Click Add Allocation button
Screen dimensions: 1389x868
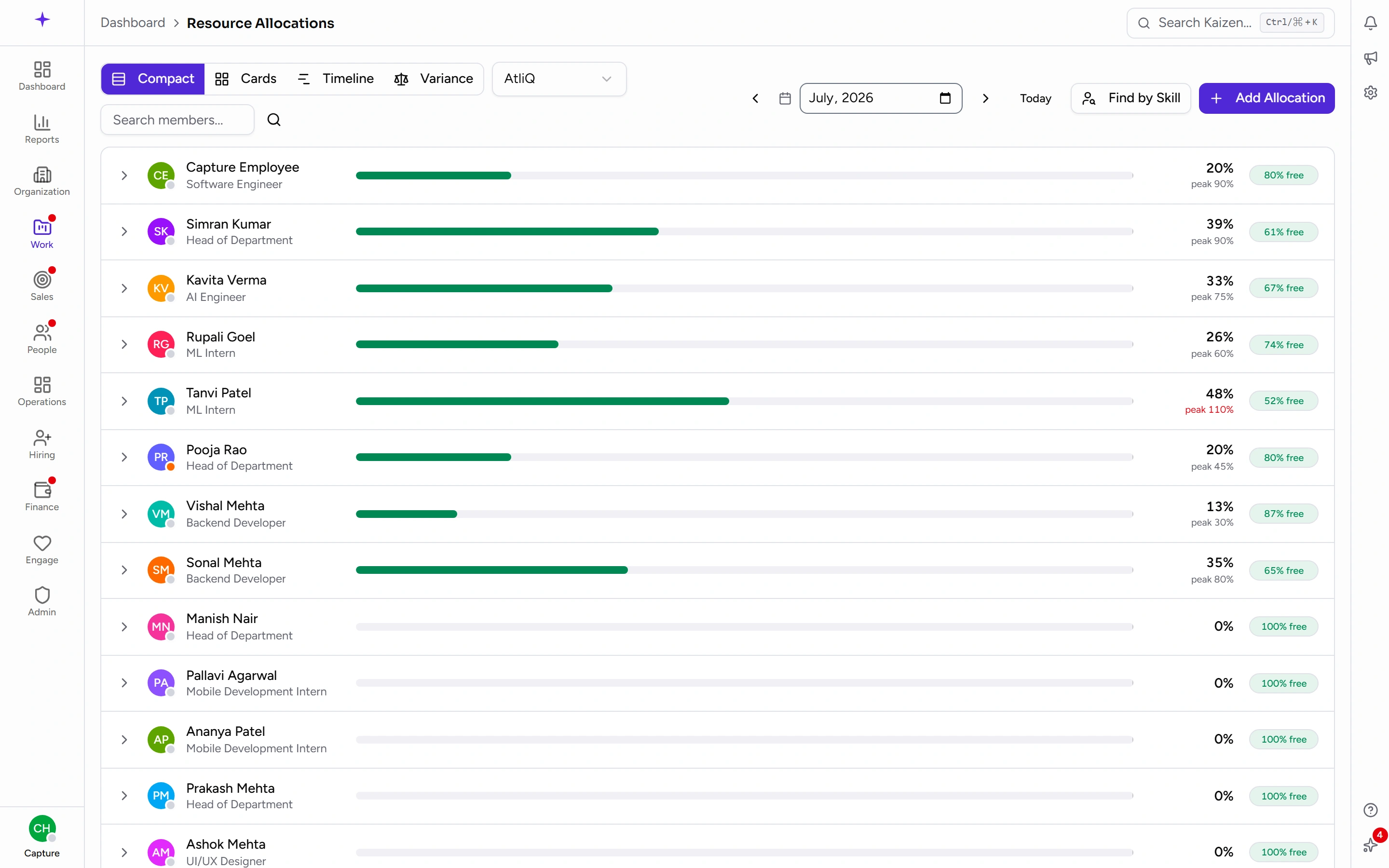(1266, 98)
